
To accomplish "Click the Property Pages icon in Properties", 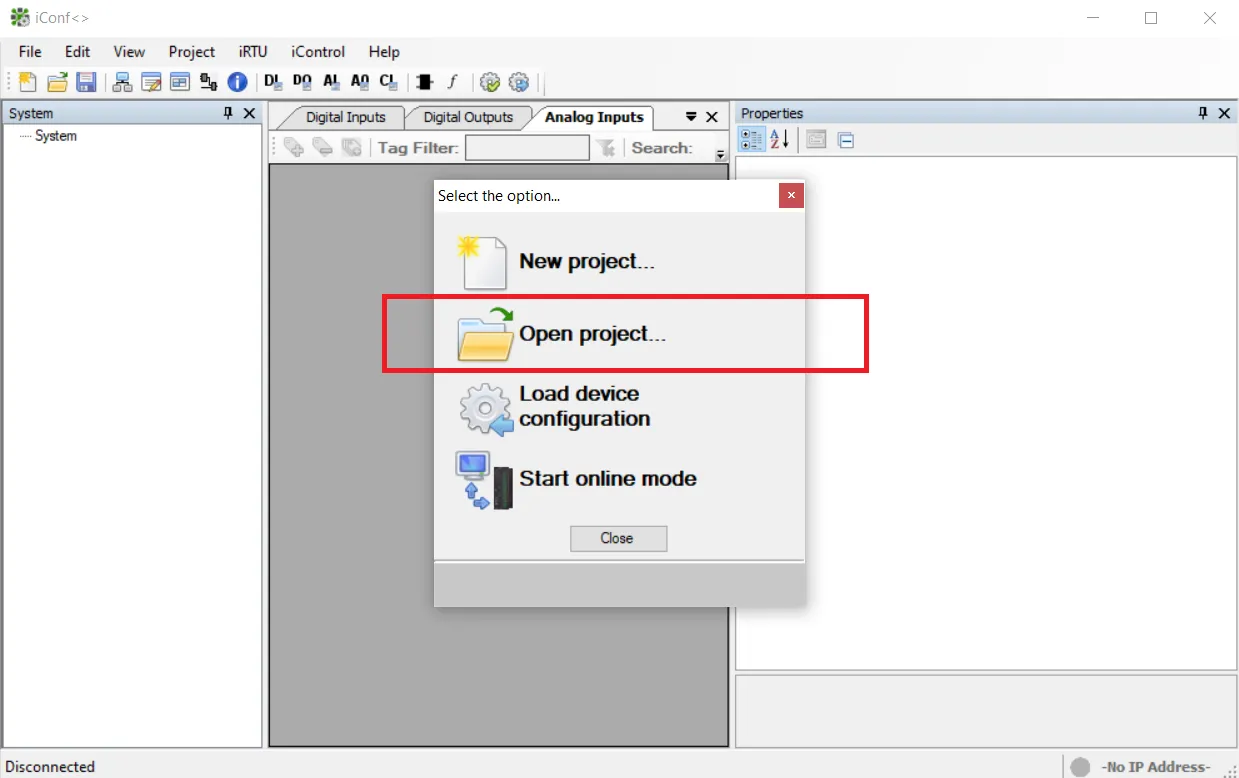I will click(x=816, y=140).
